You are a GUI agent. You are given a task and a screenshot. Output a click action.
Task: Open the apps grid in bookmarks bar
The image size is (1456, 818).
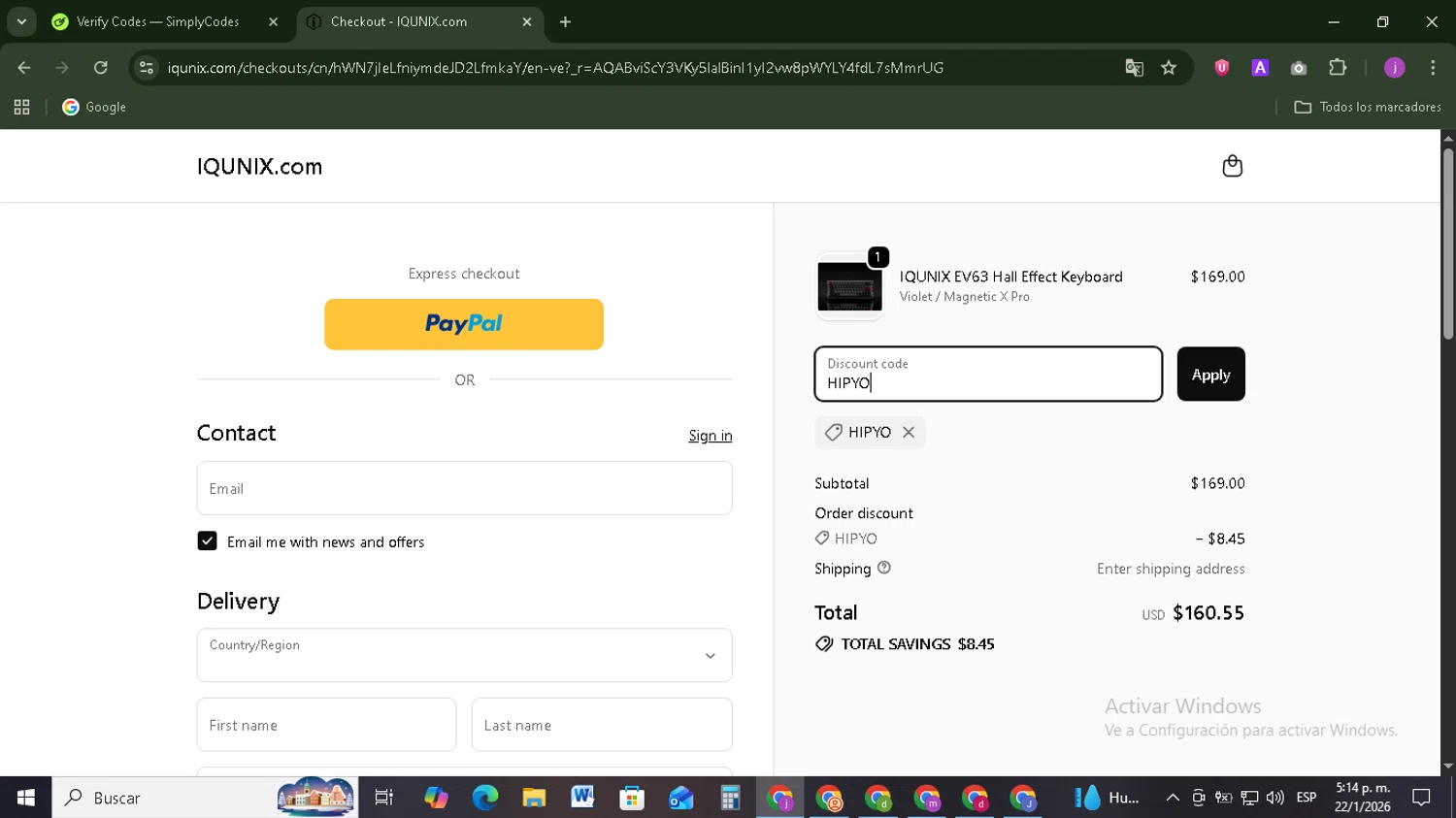[21, 107]
